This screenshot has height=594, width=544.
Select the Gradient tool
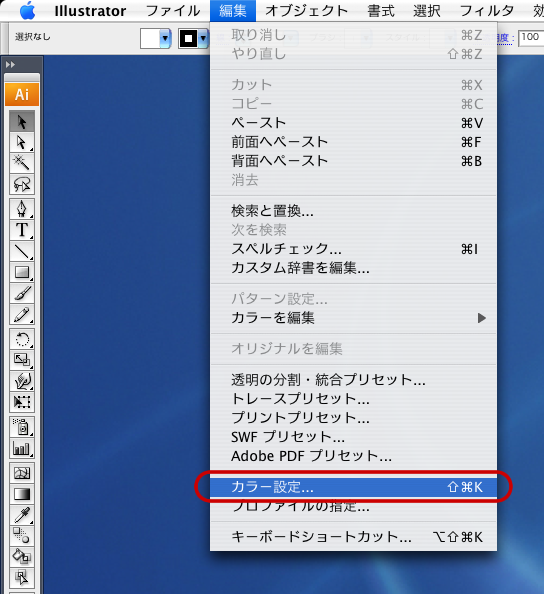pyautogui.click(x=22, y=494)
